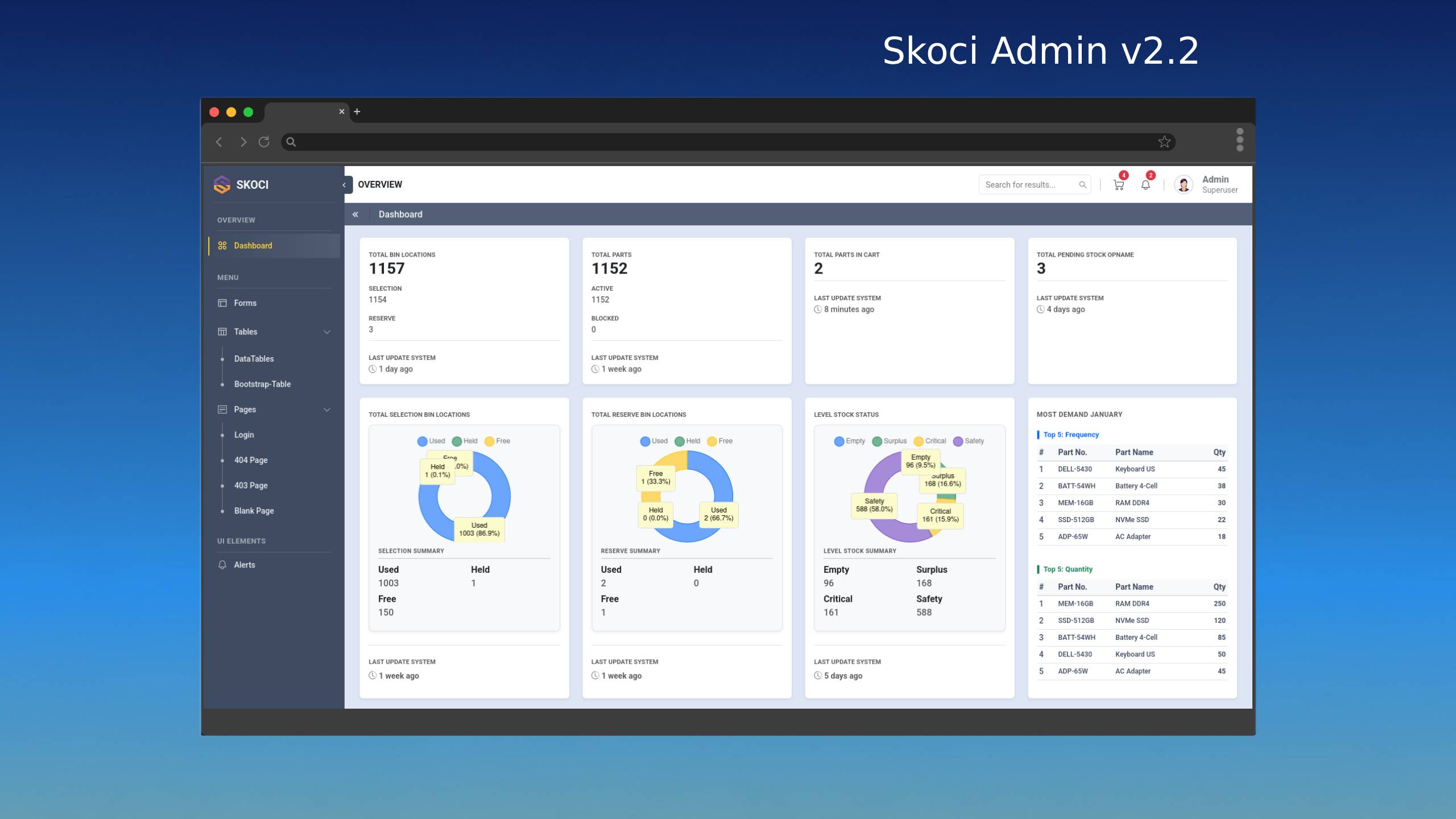The width and height of the screenshot is (1456, 819).
Task: Bookmark the page with the star icon
Action: click(1164, 142)
